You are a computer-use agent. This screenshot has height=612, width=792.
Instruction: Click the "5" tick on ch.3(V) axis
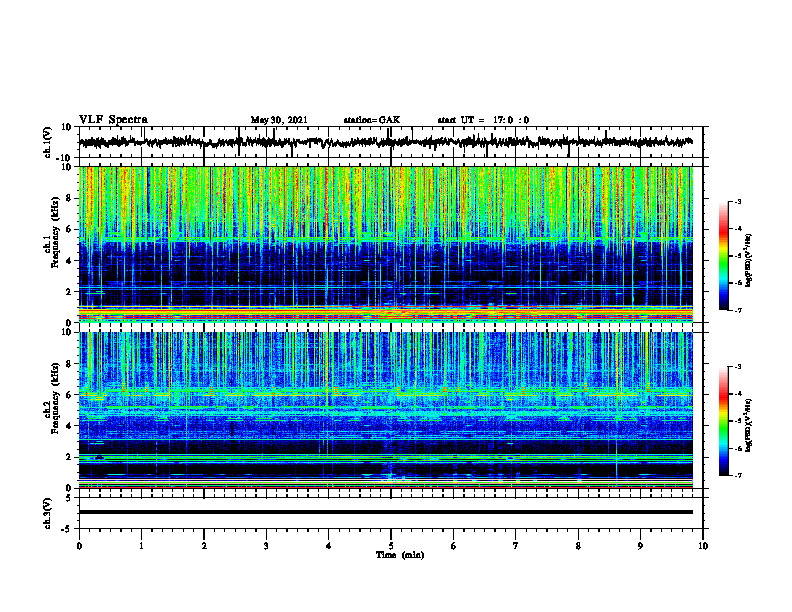click(70, 498)
